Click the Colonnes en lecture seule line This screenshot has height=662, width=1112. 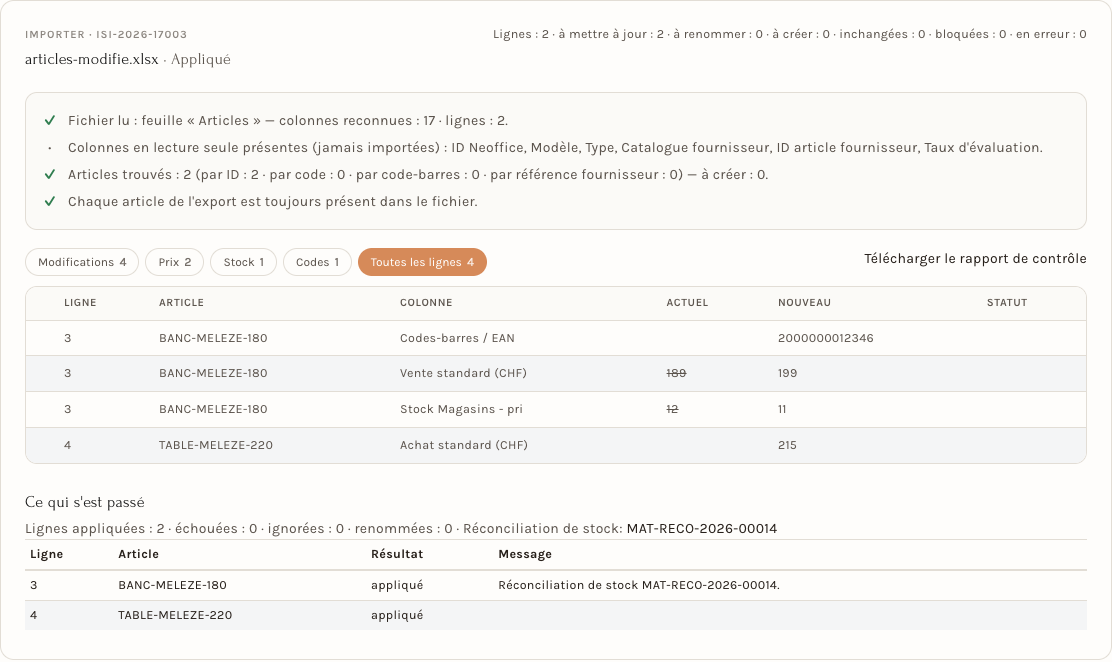click(555, 148)
